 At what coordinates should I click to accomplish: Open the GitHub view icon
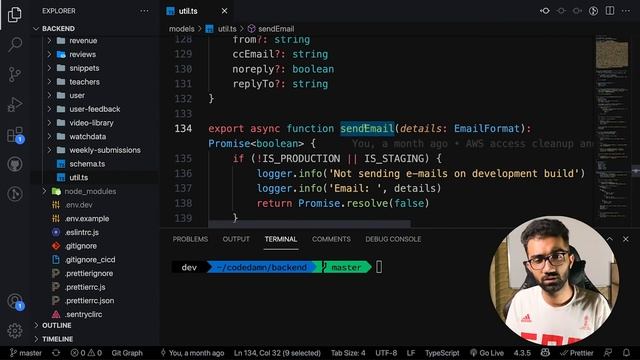15,164
